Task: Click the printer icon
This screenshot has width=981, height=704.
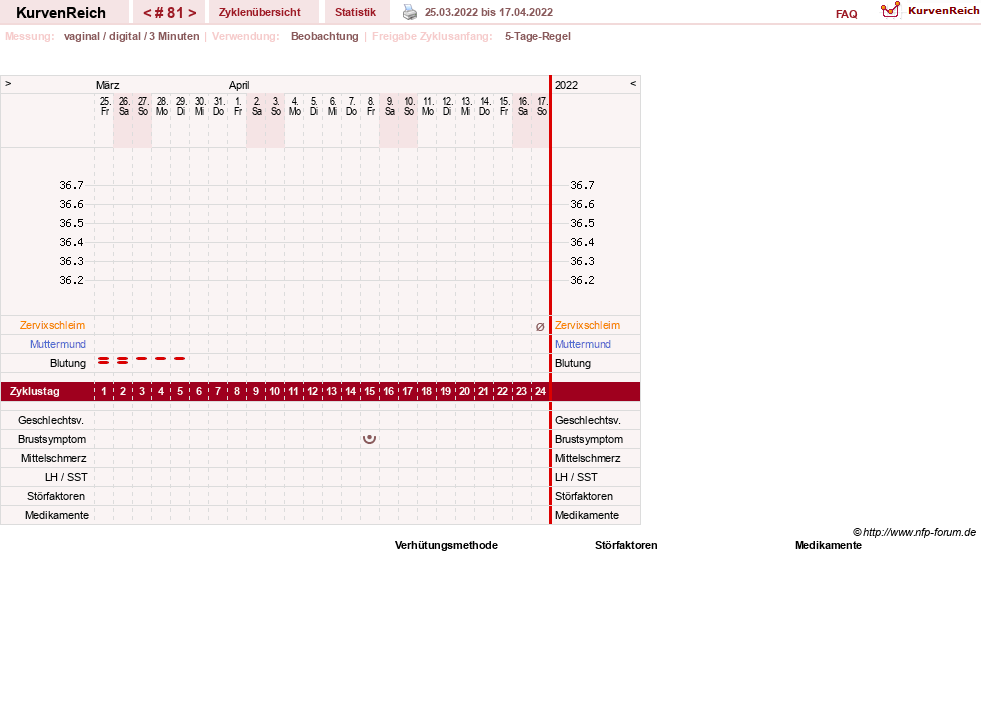Action: 410,12
